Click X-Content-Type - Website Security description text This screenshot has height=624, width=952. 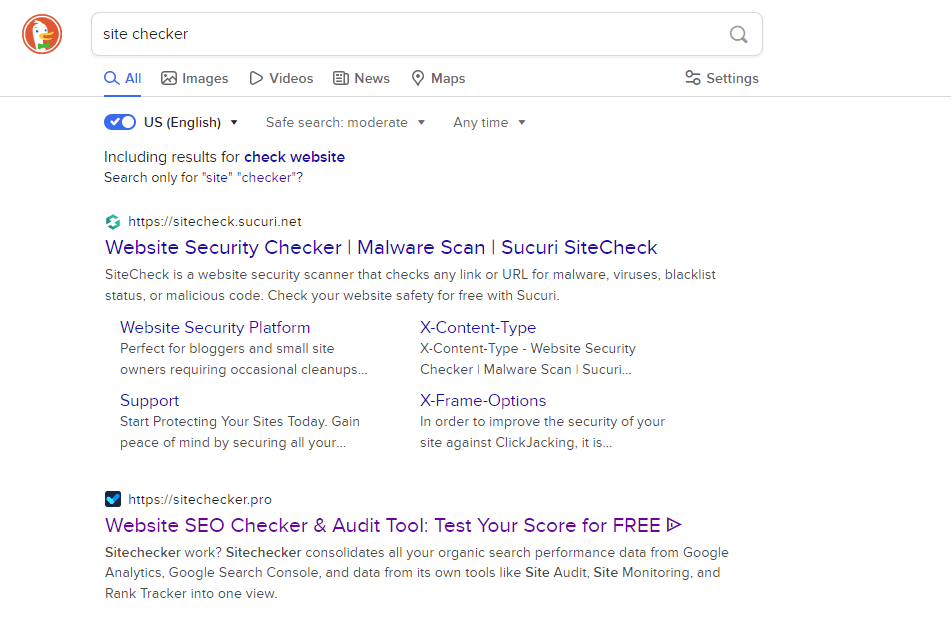[x=528, y=359]
